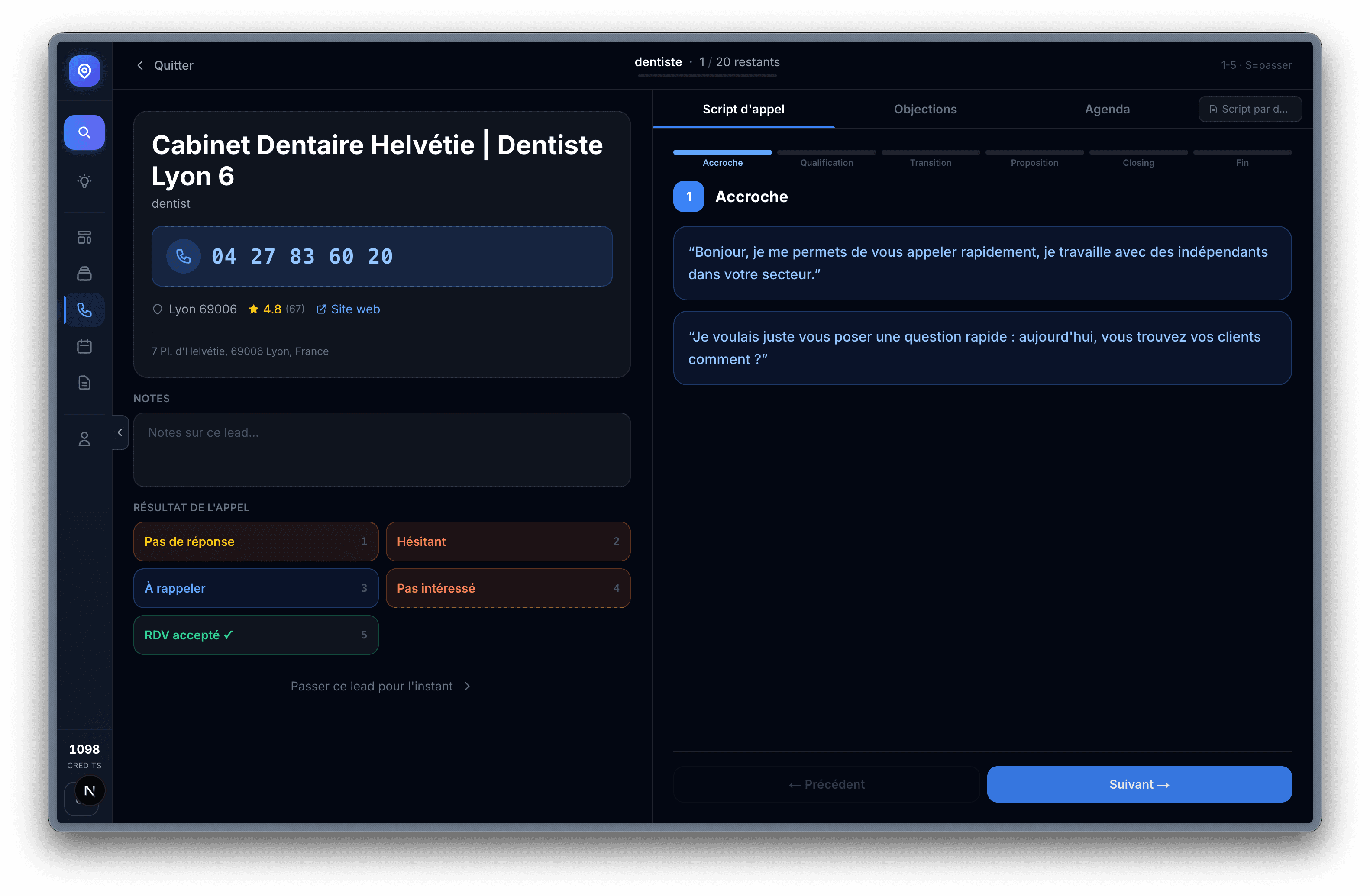Click the search icon in sidebar

coord(84,132)
